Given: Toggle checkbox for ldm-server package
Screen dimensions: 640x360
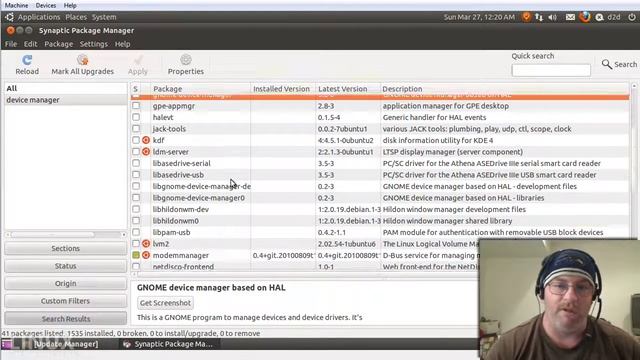Looking at the screenshot, I should (x=136, y=151).
